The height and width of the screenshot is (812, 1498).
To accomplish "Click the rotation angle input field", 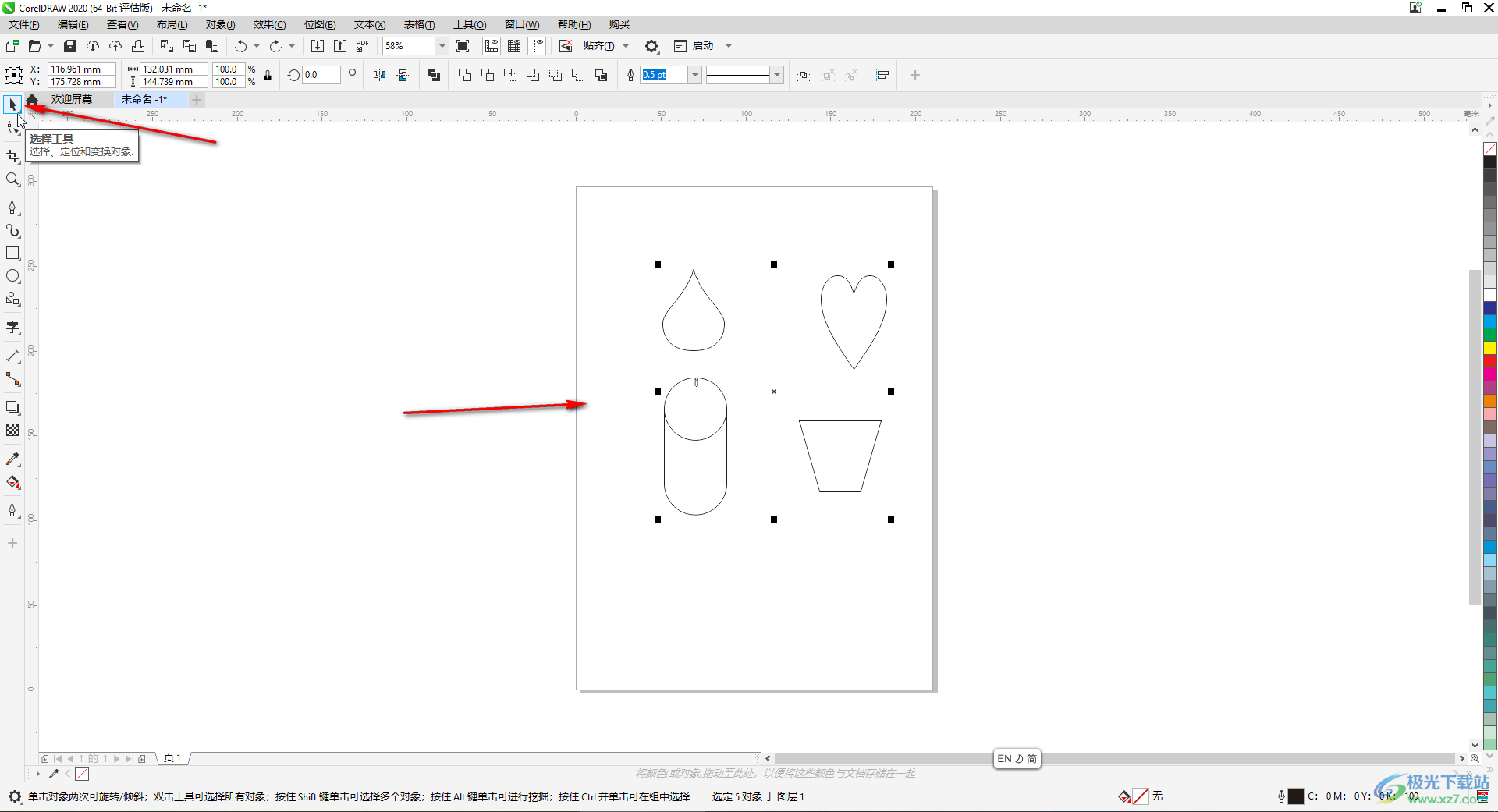I will [x=321, y=75].
